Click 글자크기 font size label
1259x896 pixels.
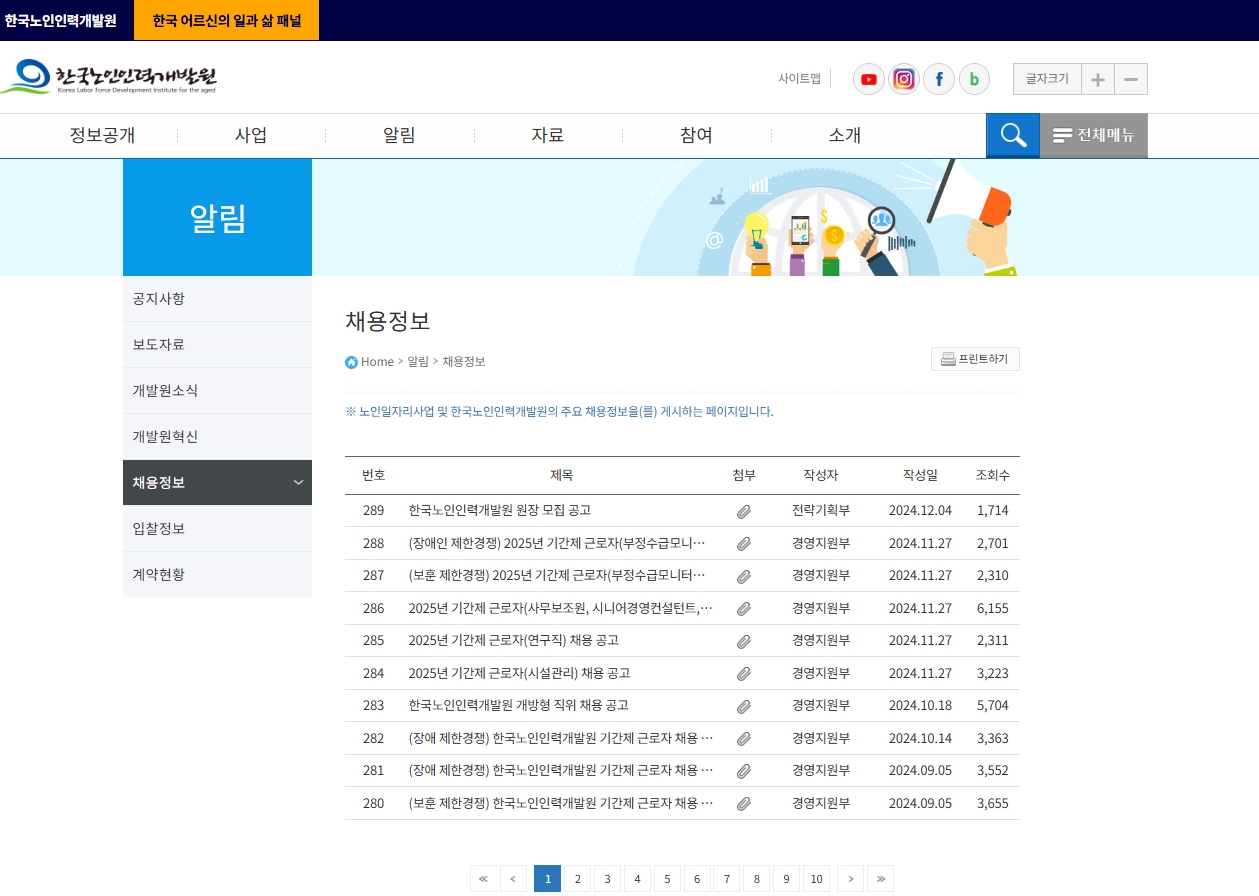click(x=1047, y=79)
